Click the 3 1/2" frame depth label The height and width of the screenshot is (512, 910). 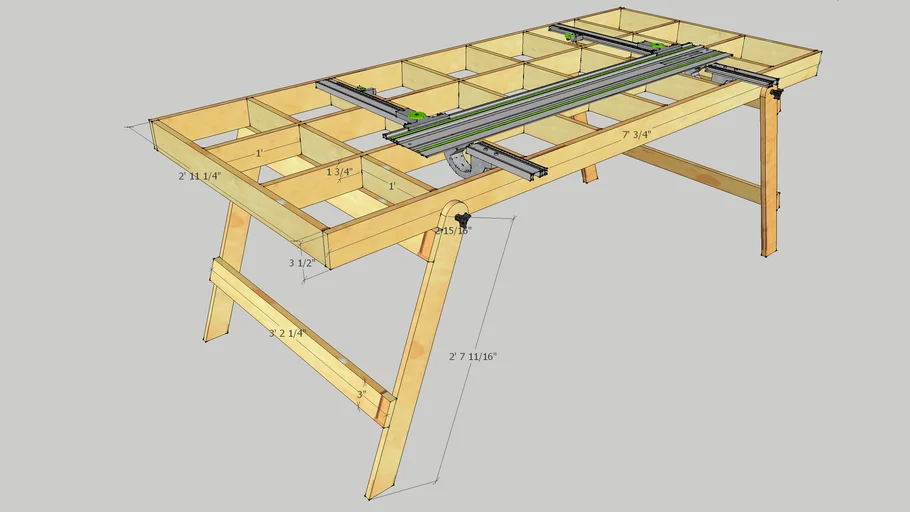(x=302, y=263)
